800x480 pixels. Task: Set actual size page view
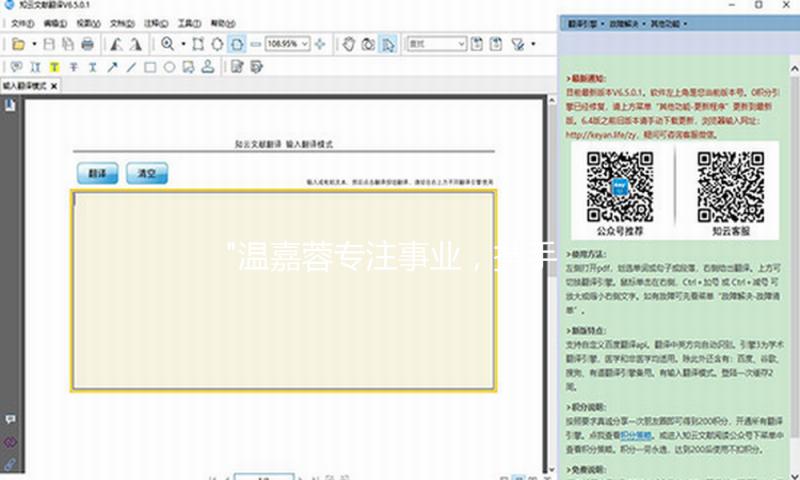point(198,44)
